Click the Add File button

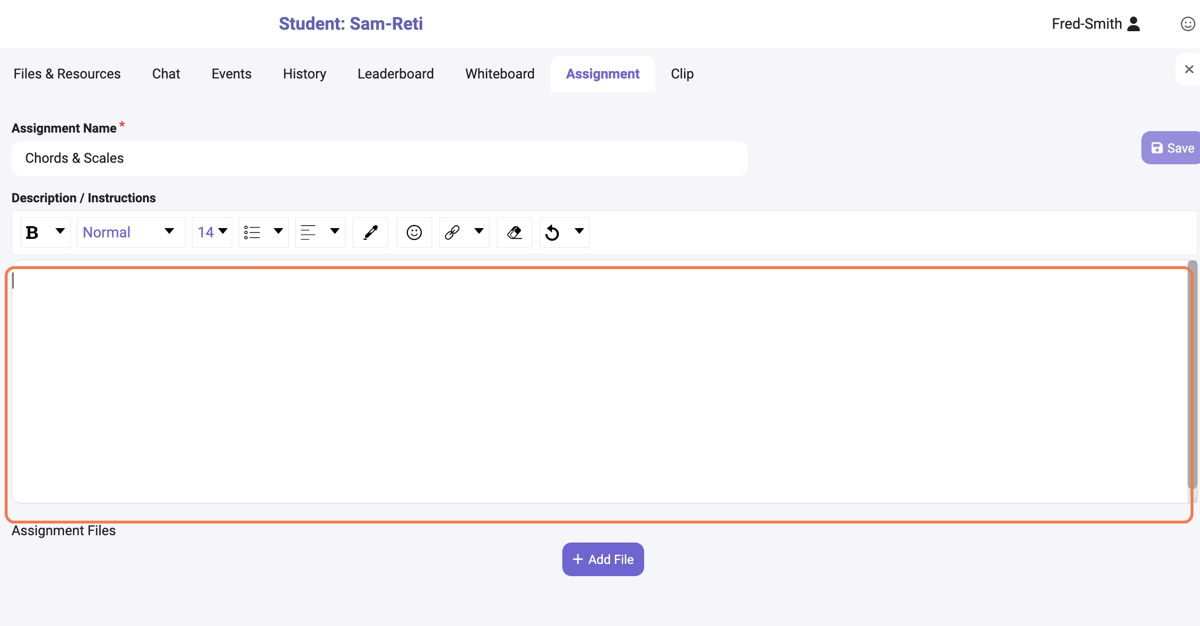click(603, 559)
